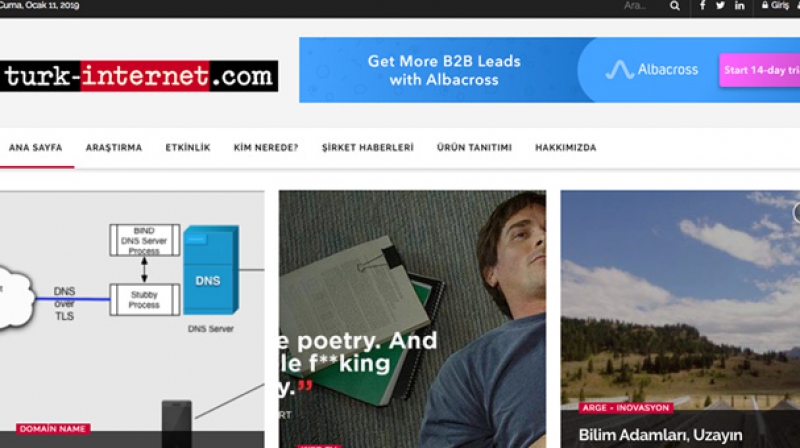Image resolution: width=800 pixels, height=448 pixels.
Task: Click the Domain Name category tag
Action: [53, 429]
